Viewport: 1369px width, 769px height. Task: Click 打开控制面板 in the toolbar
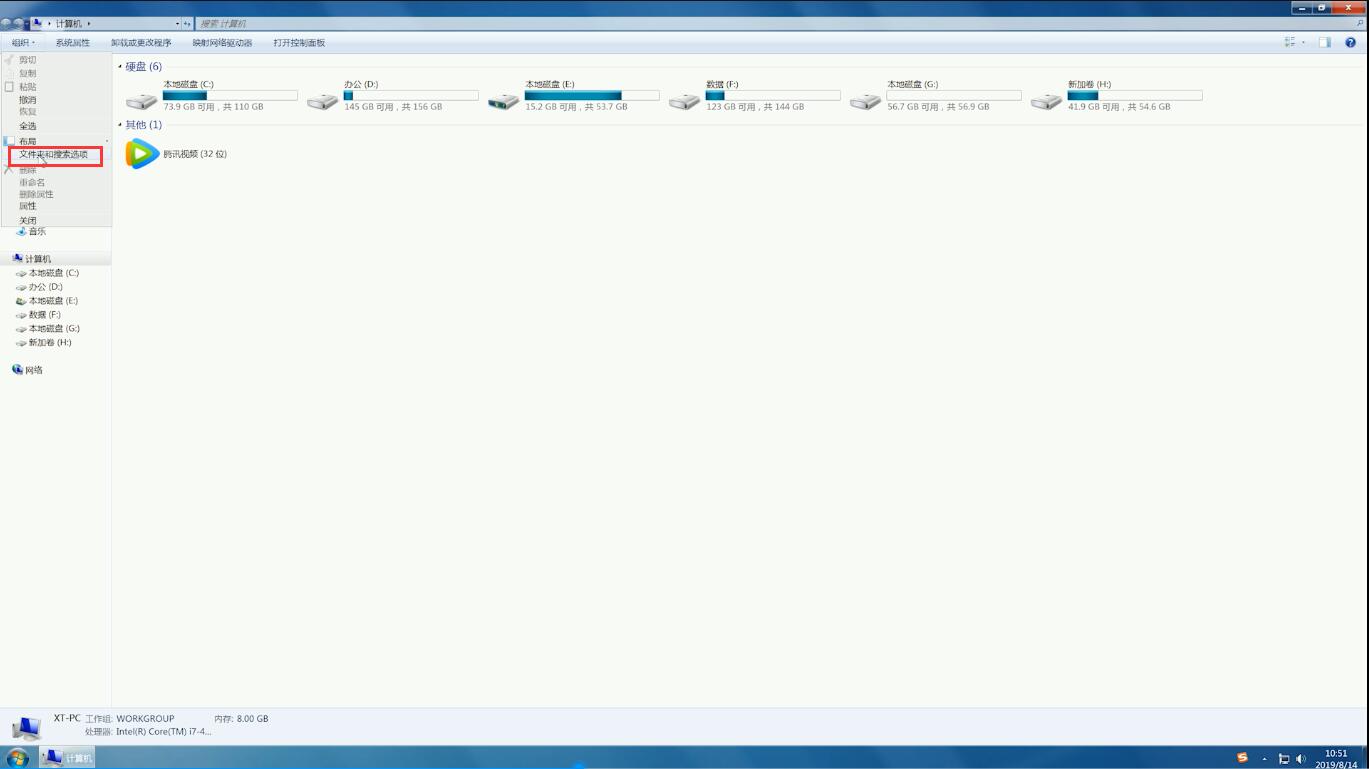tap(299, 43)
